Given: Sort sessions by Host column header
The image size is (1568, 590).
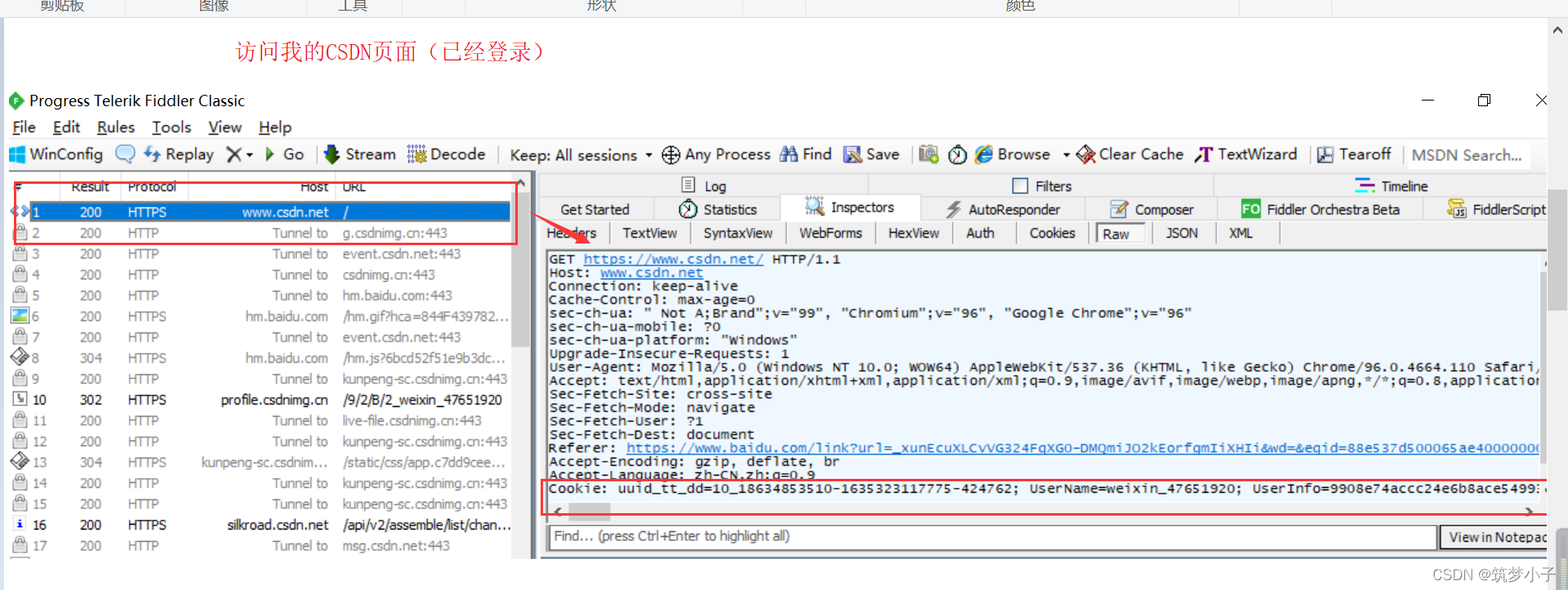Looking at the screenshot, I should pyautogui.click(x=314, y=187).
